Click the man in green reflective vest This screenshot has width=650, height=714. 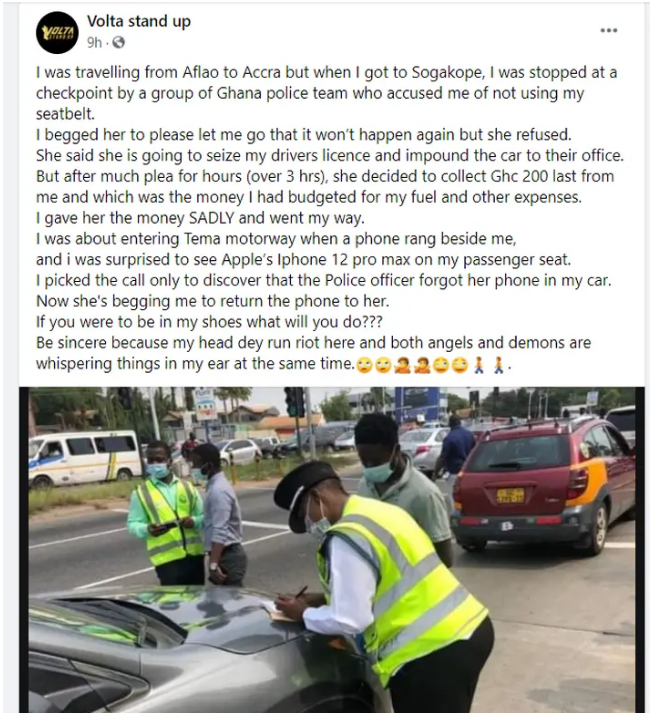click(166, 512)
